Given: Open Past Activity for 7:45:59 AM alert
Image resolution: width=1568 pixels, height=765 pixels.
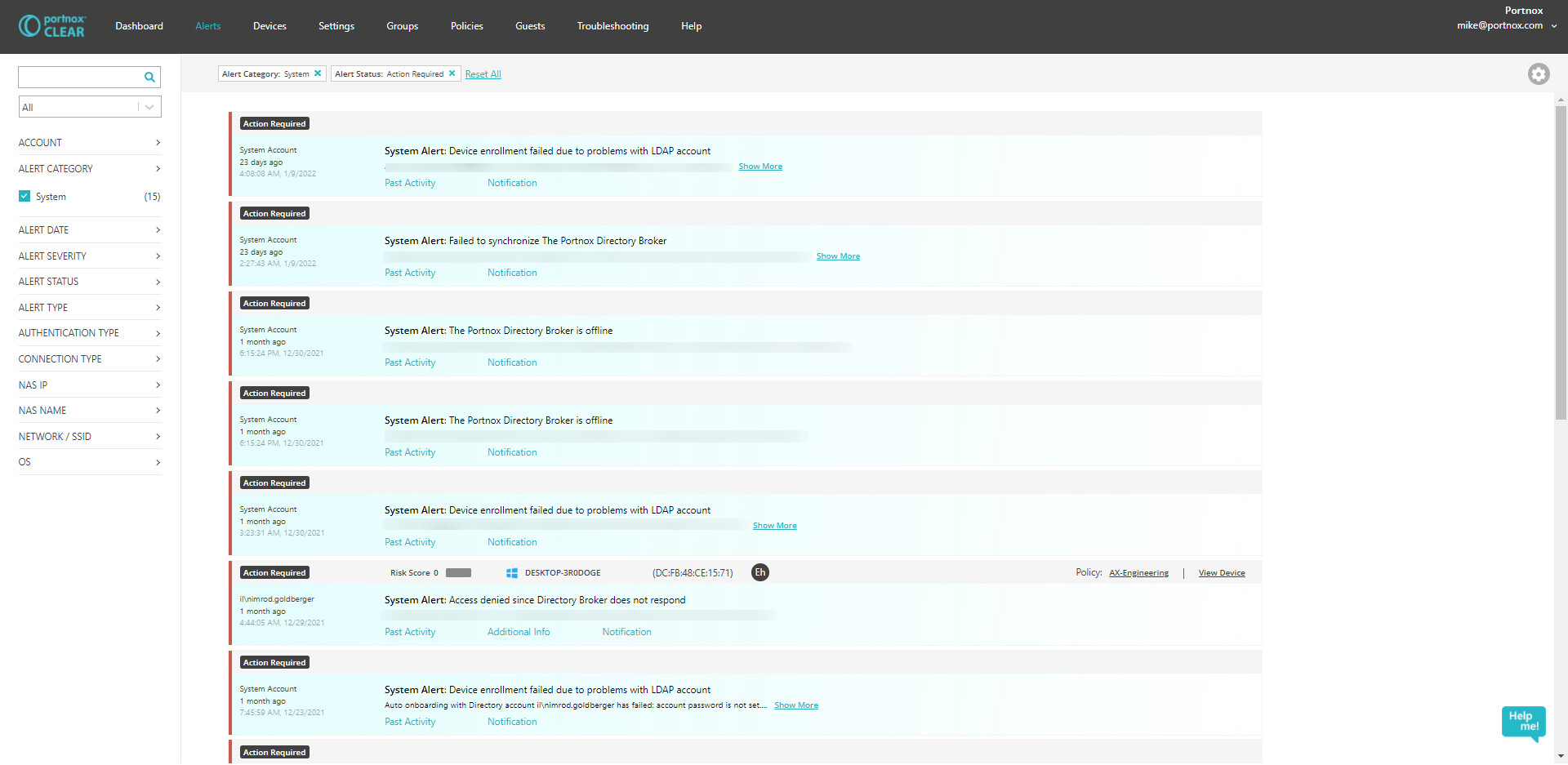Looking at the screenshot, I should tap(410, 722).
